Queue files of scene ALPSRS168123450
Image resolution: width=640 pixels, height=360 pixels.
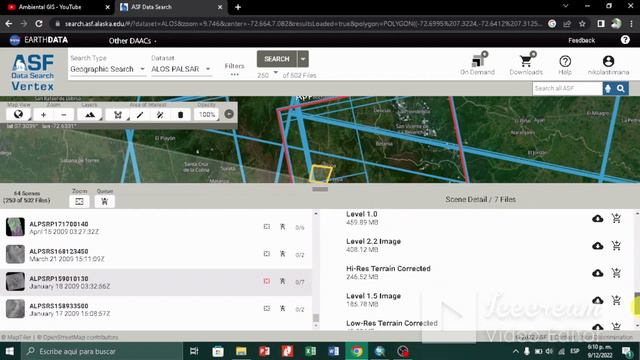pos(282,254)
